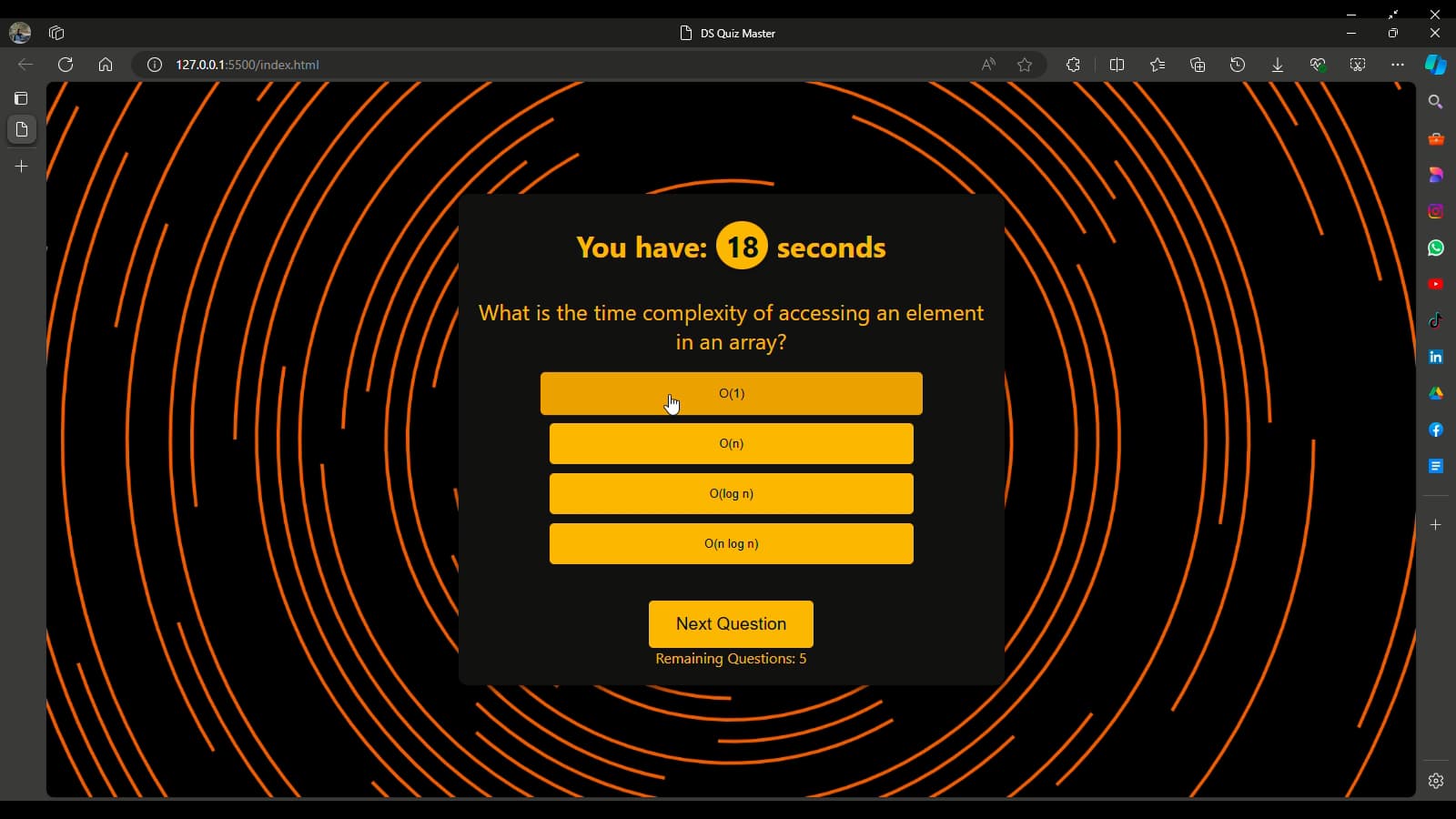Click the Next Question button
The image size is (1456, 819).
point(731,624)
